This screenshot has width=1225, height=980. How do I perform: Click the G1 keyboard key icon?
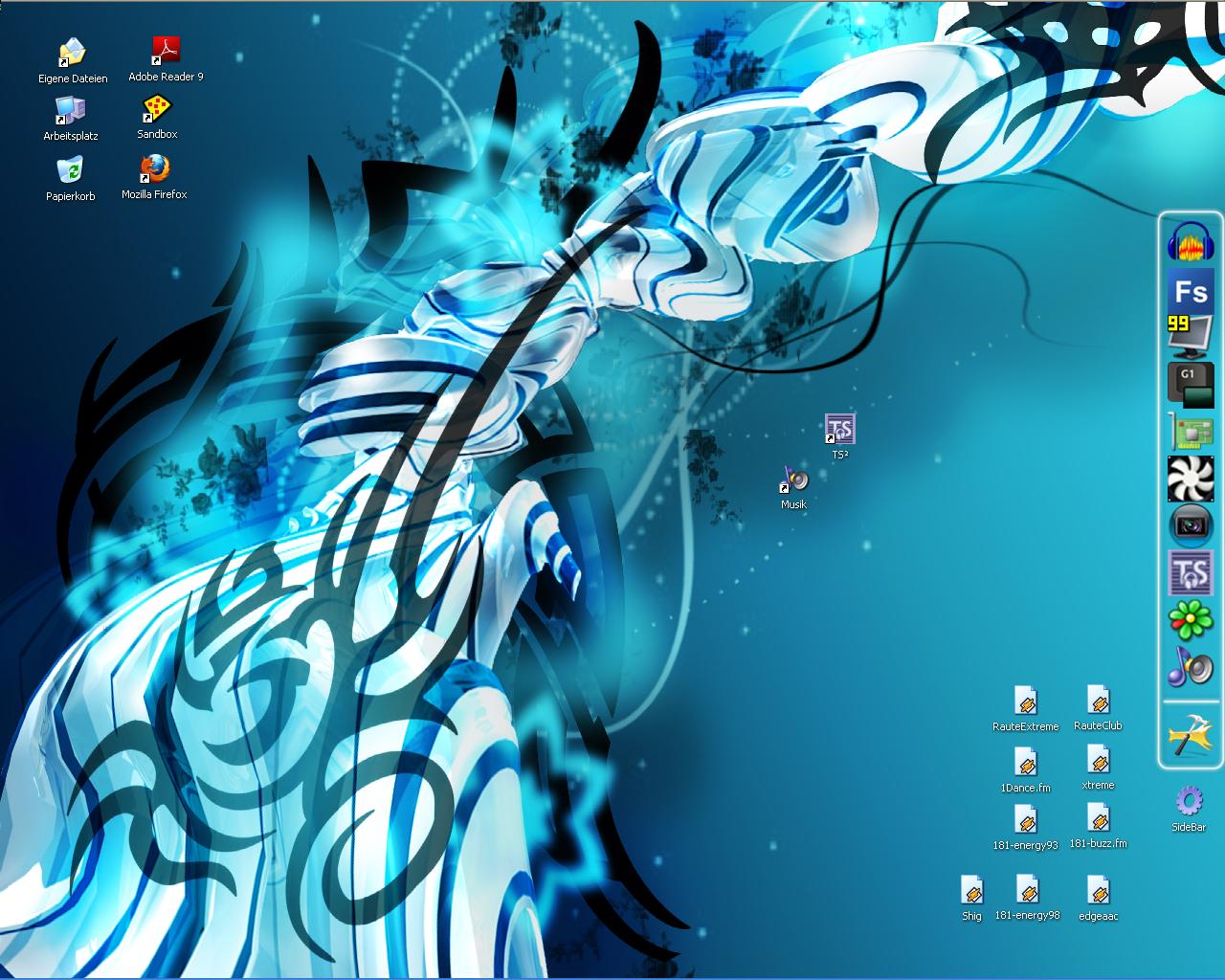pyautogui.click(x=1191, y=384)
